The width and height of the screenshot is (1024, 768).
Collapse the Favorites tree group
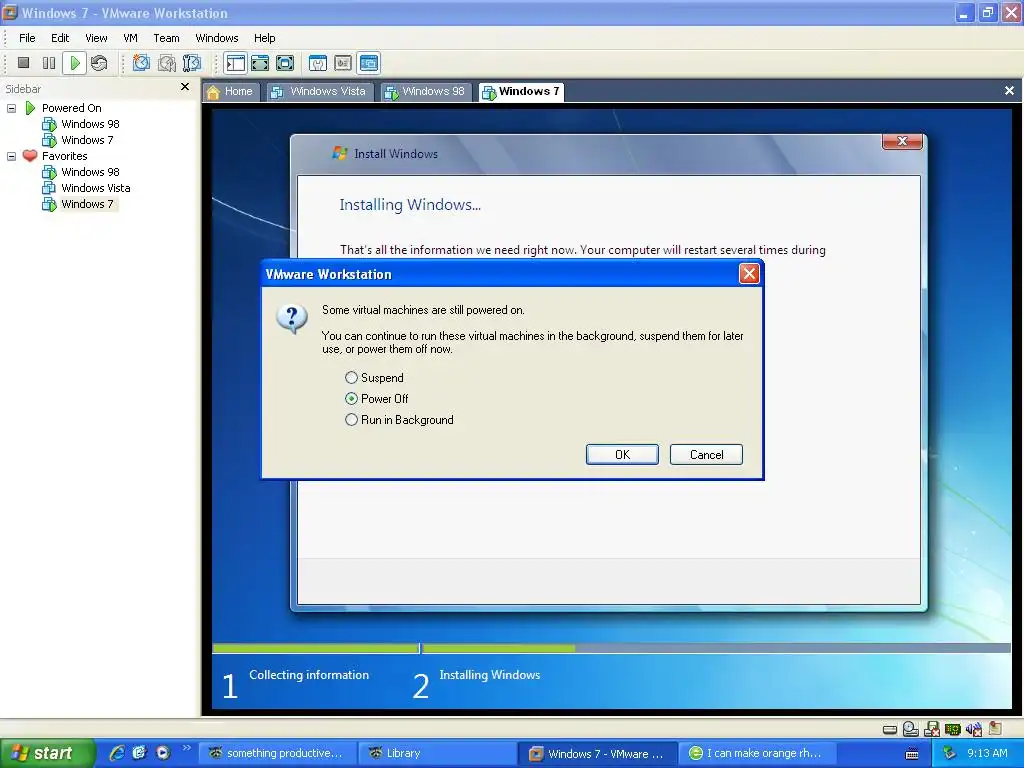coord(11,156)
